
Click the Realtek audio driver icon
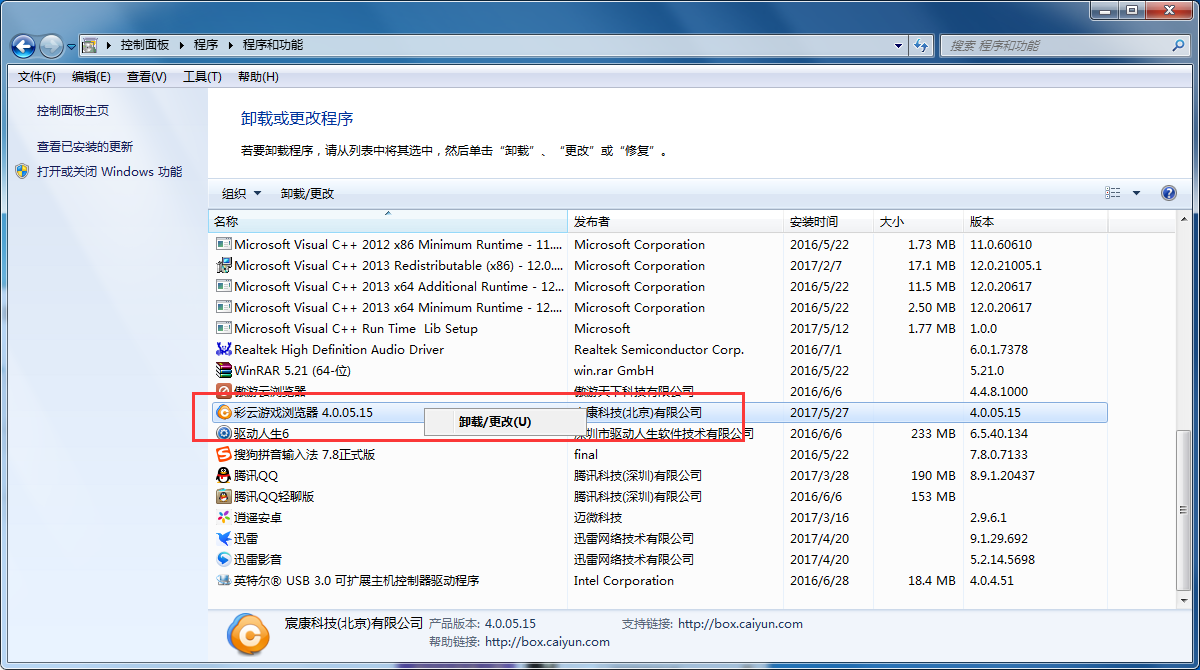point(224,350)
